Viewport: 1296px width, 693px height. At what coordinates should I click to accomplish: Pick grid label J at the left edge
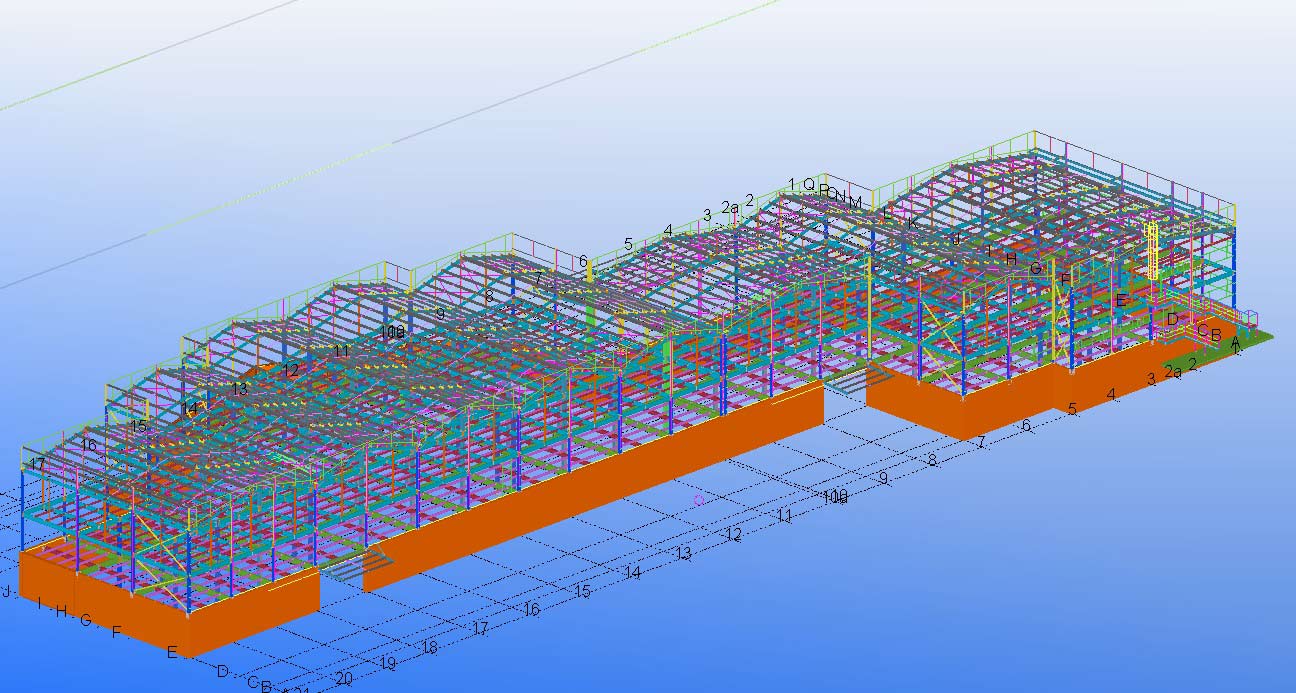click(6, 591)
